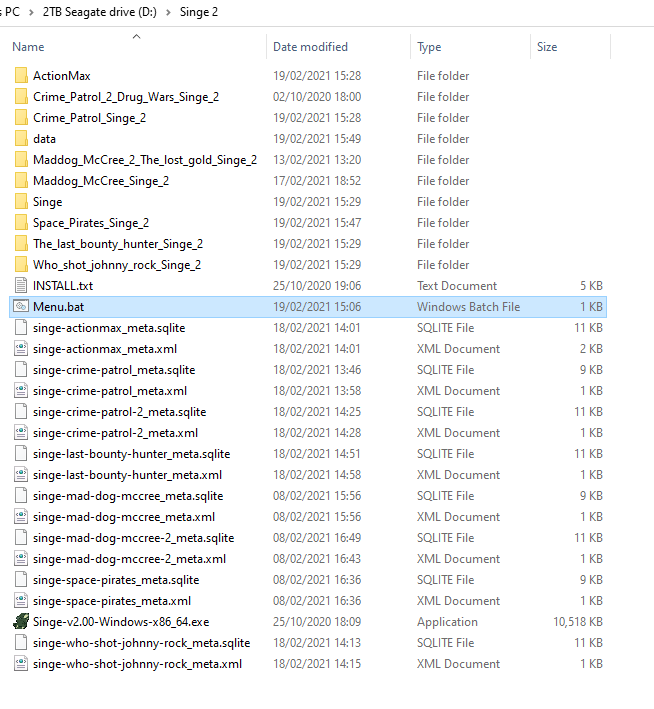The height and width of the screenshot is (709, 654).
Task: Click the ActionMax folder icon
Action: pos(21,76)
